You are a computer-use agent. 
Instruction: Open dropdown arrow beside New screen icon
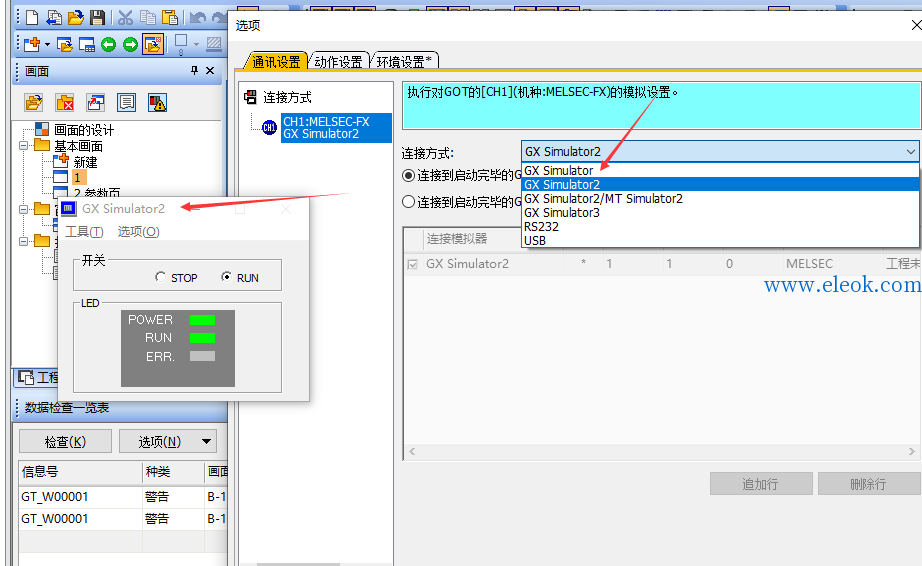[47, 44]
